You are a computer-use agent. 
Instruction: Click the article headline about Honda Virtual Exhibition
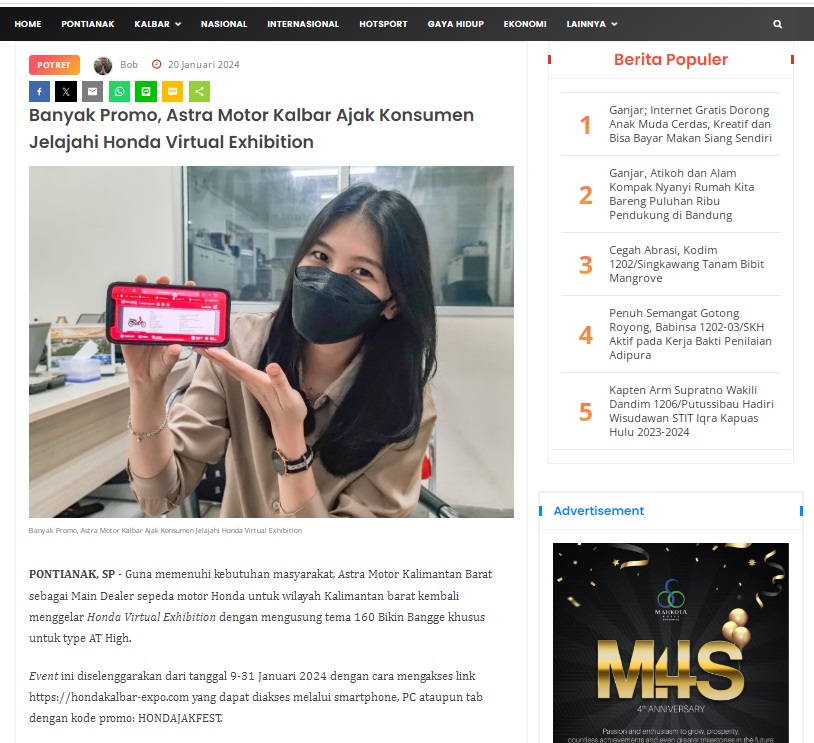point(251,128)
